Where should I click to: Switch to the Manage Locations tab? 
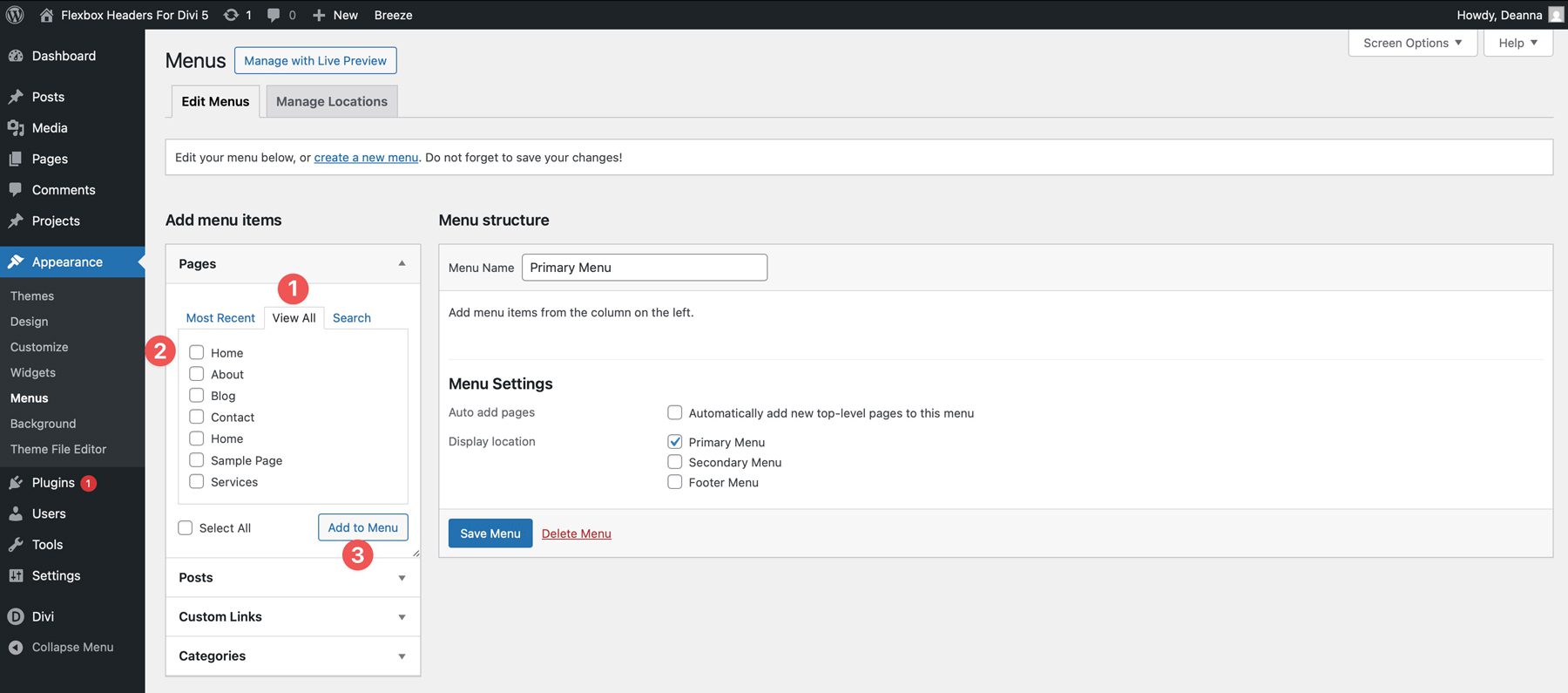[x=332, y=101]
